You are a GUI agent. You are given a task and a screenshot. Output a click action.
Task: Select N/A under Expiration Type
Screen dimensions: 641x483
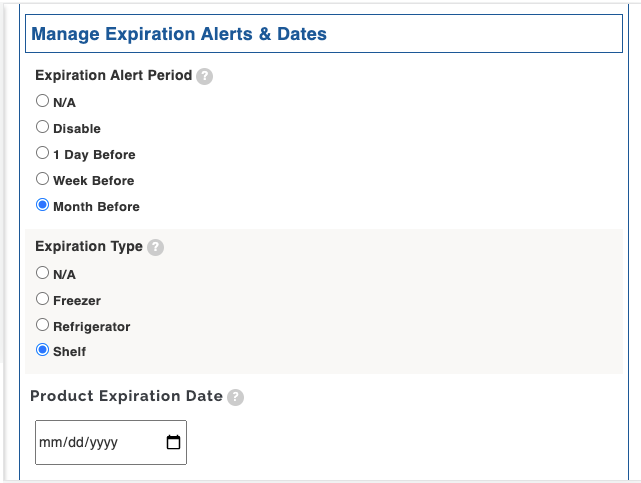click(42, 272)
